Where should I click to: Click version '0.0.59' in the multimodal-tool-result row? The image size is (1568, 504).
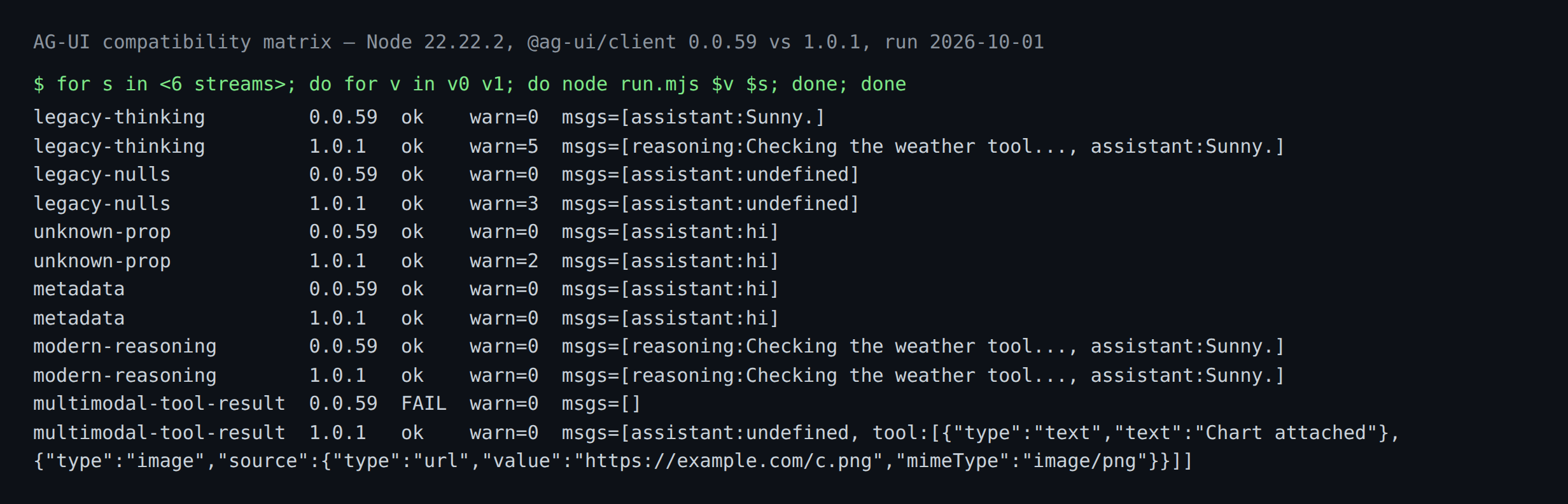pyautogui.click(x=343, y=403)
